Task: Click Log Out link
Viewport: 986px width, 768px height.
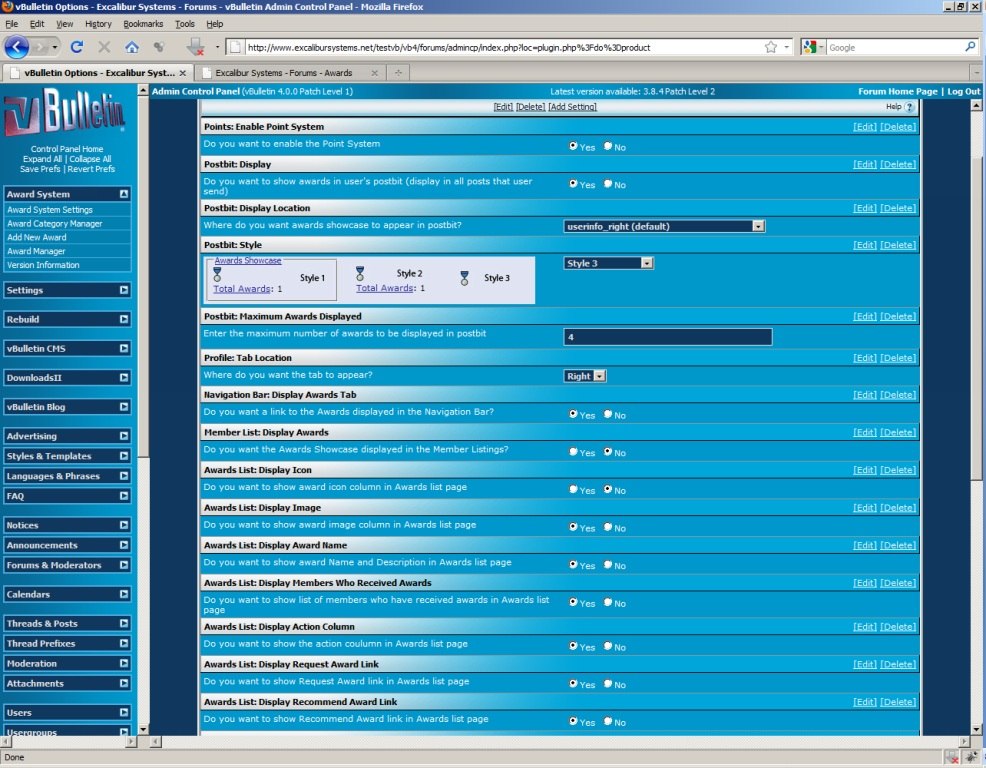Action: 963,91
